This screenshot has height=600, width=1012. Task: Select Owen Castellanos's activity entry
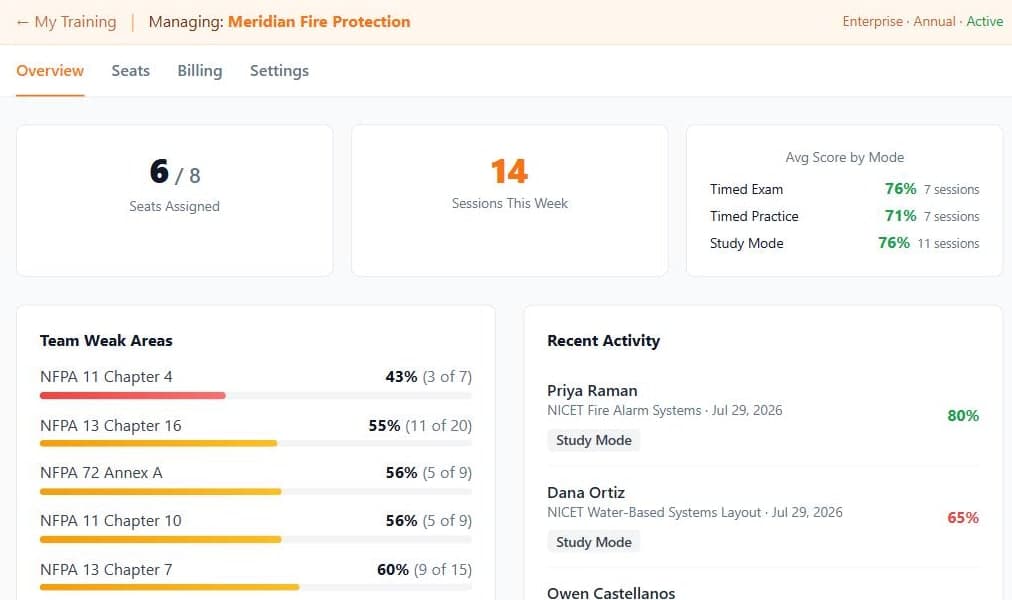[x=611, y=593]
